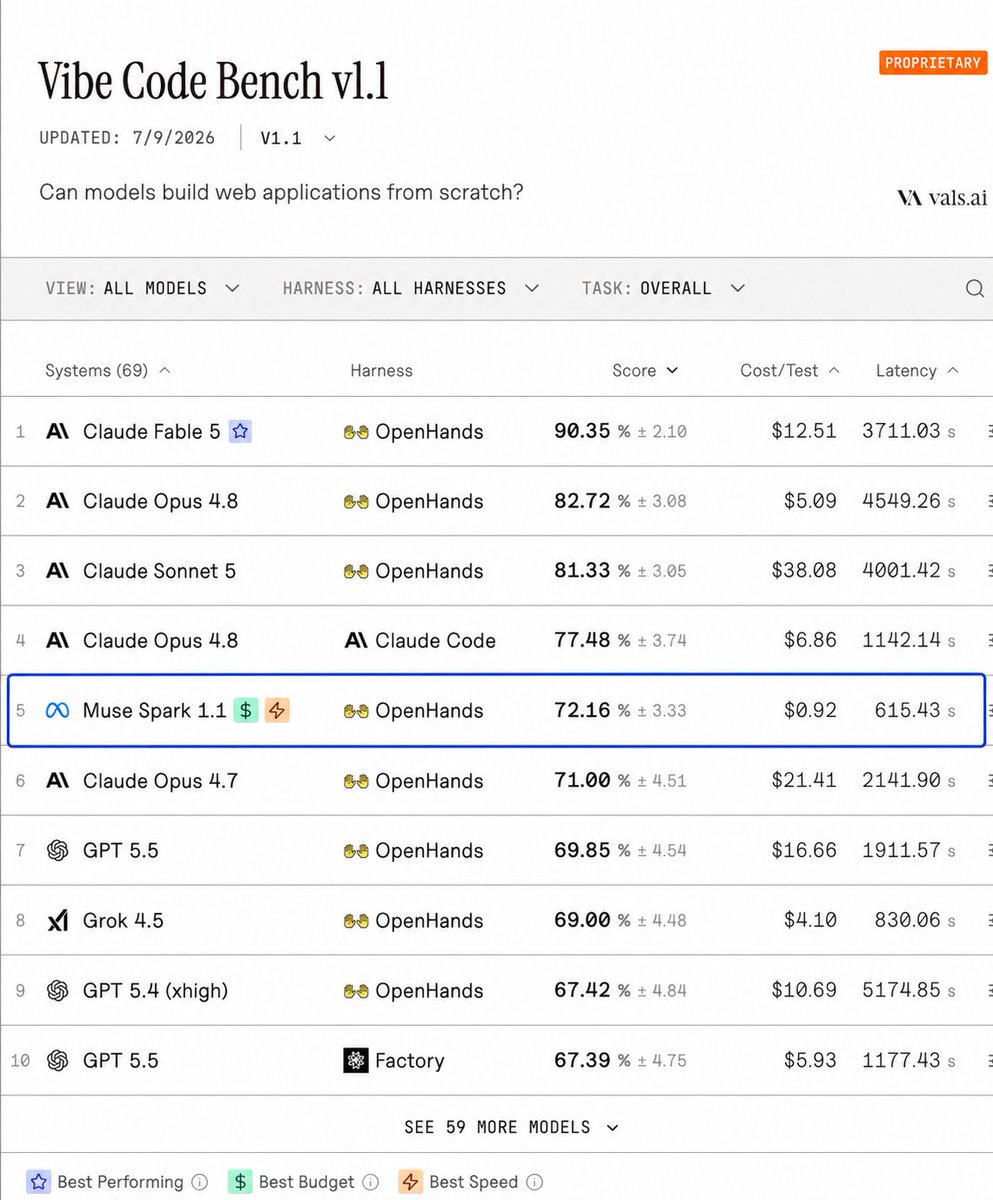Open the View: All Models dropdown
This screenshot has width=993, height=1200.
(x=143, y=288)
